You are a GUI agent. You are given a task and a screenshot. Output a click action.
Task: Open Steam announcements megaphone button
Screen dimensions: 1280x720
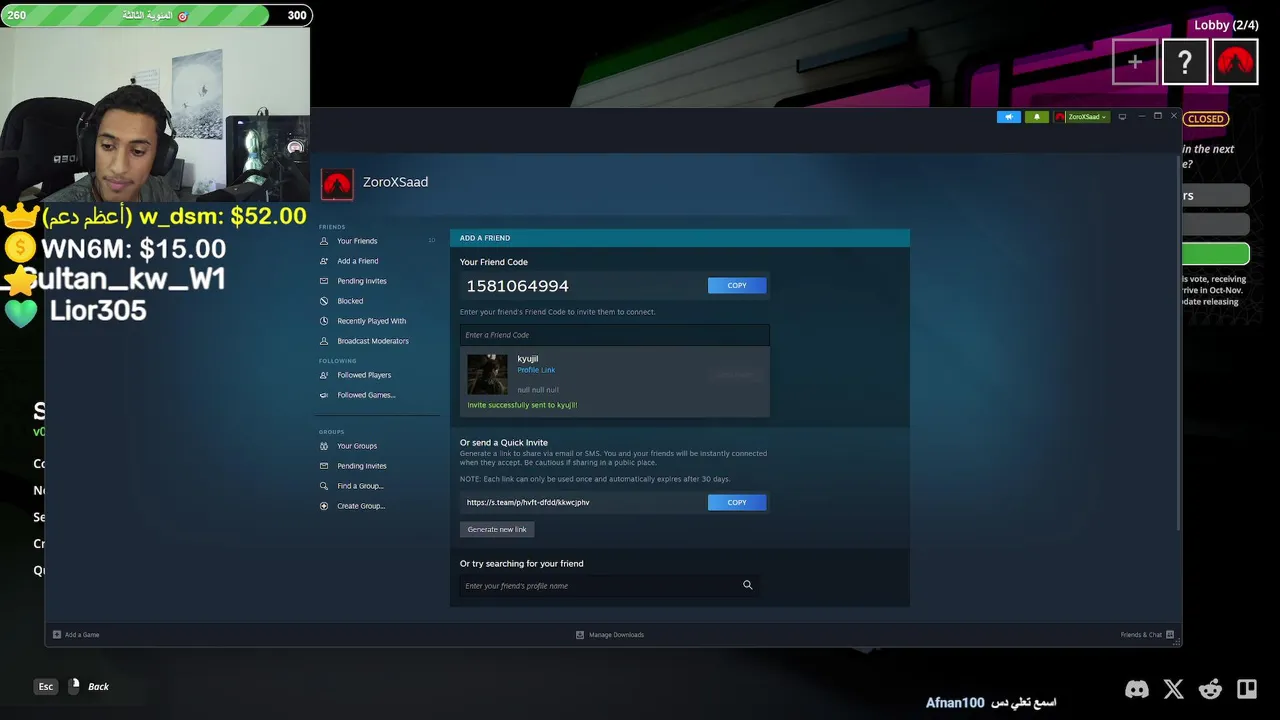click(1008, 117)
